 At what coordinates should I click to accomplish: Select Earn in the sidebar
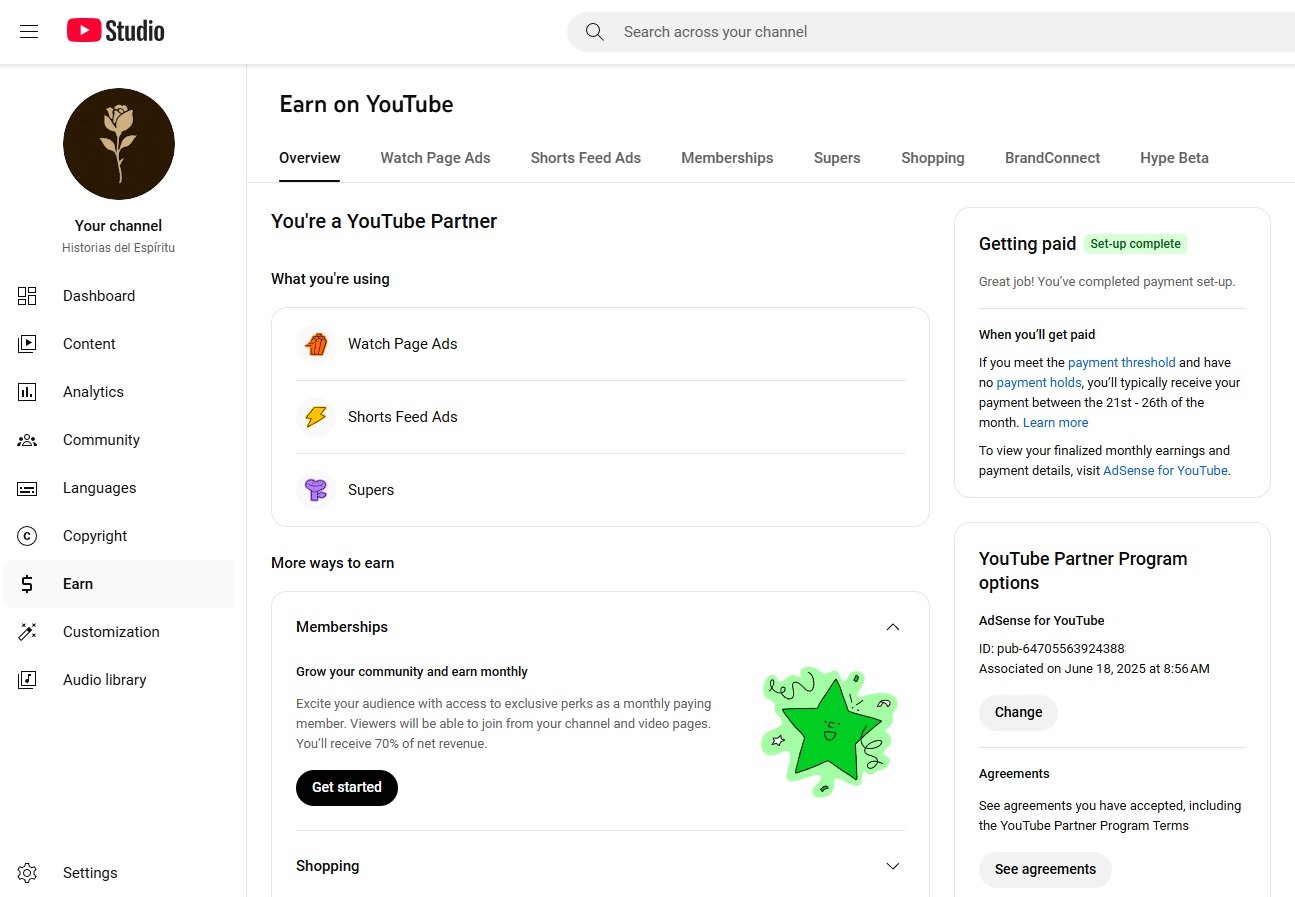click(118, 584)
